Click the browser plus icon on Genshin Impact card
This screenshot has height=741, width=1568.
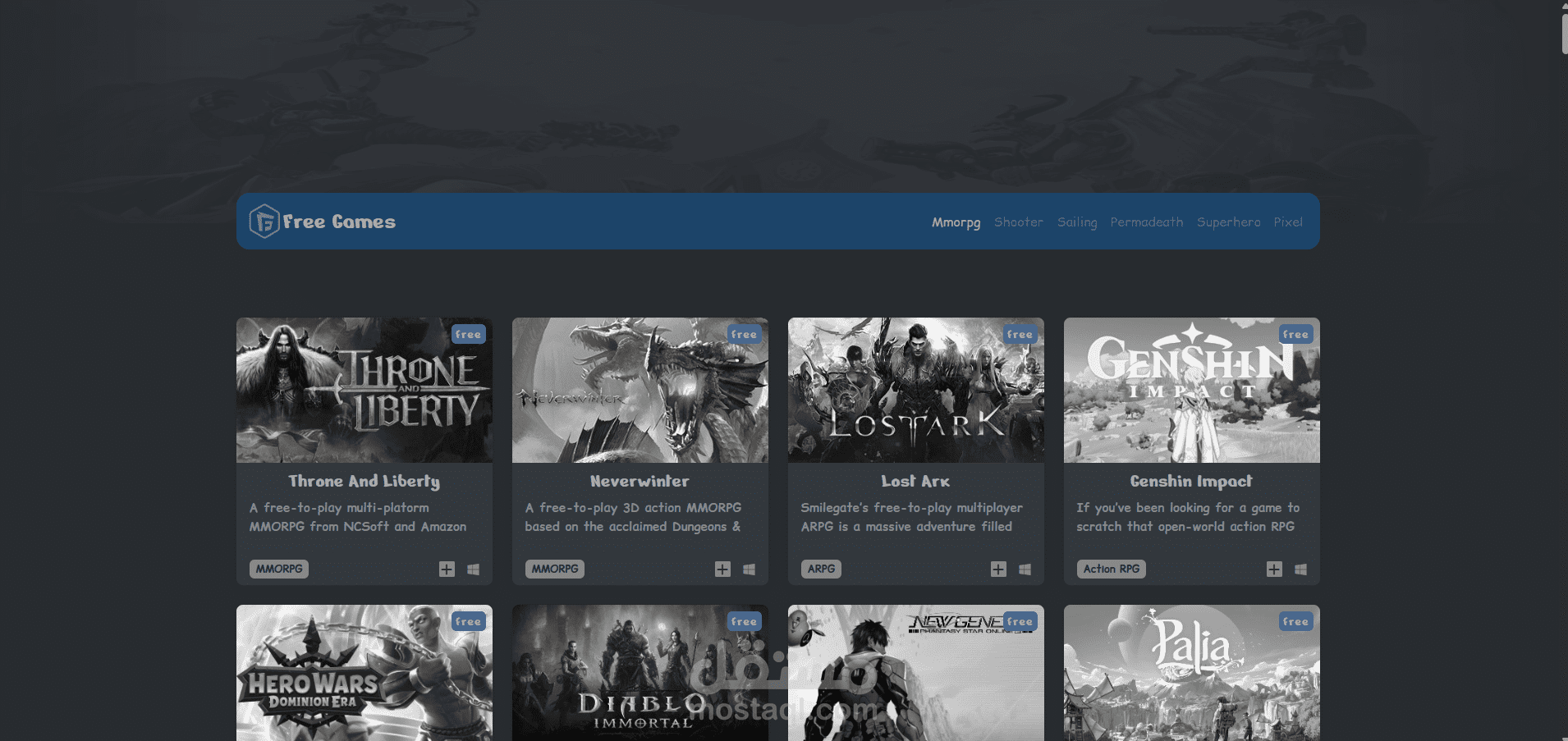click(x=1274, y=569)
